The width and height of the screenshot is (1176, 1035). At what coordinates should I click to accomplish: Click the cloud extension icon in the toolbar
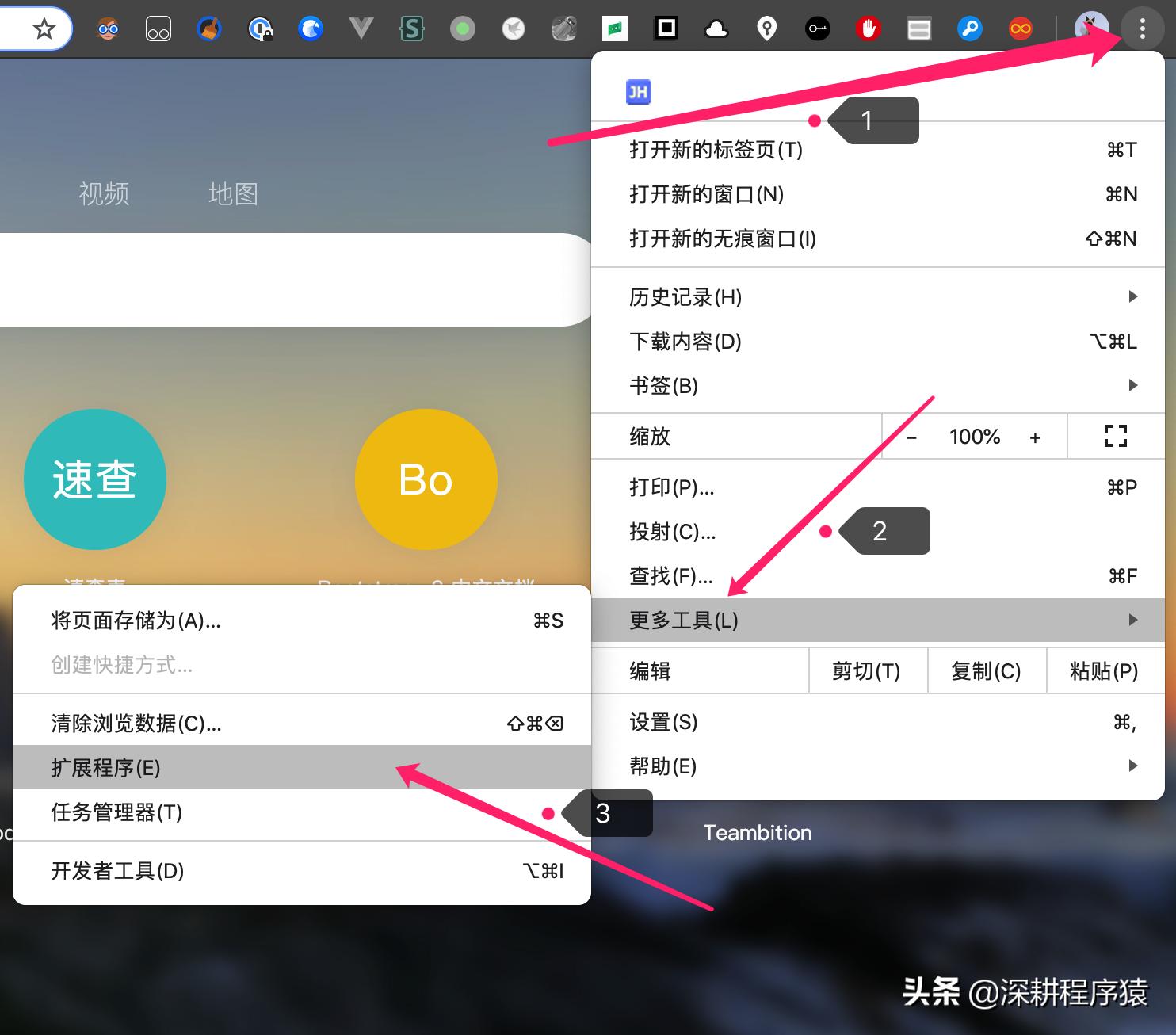point(716,29)
